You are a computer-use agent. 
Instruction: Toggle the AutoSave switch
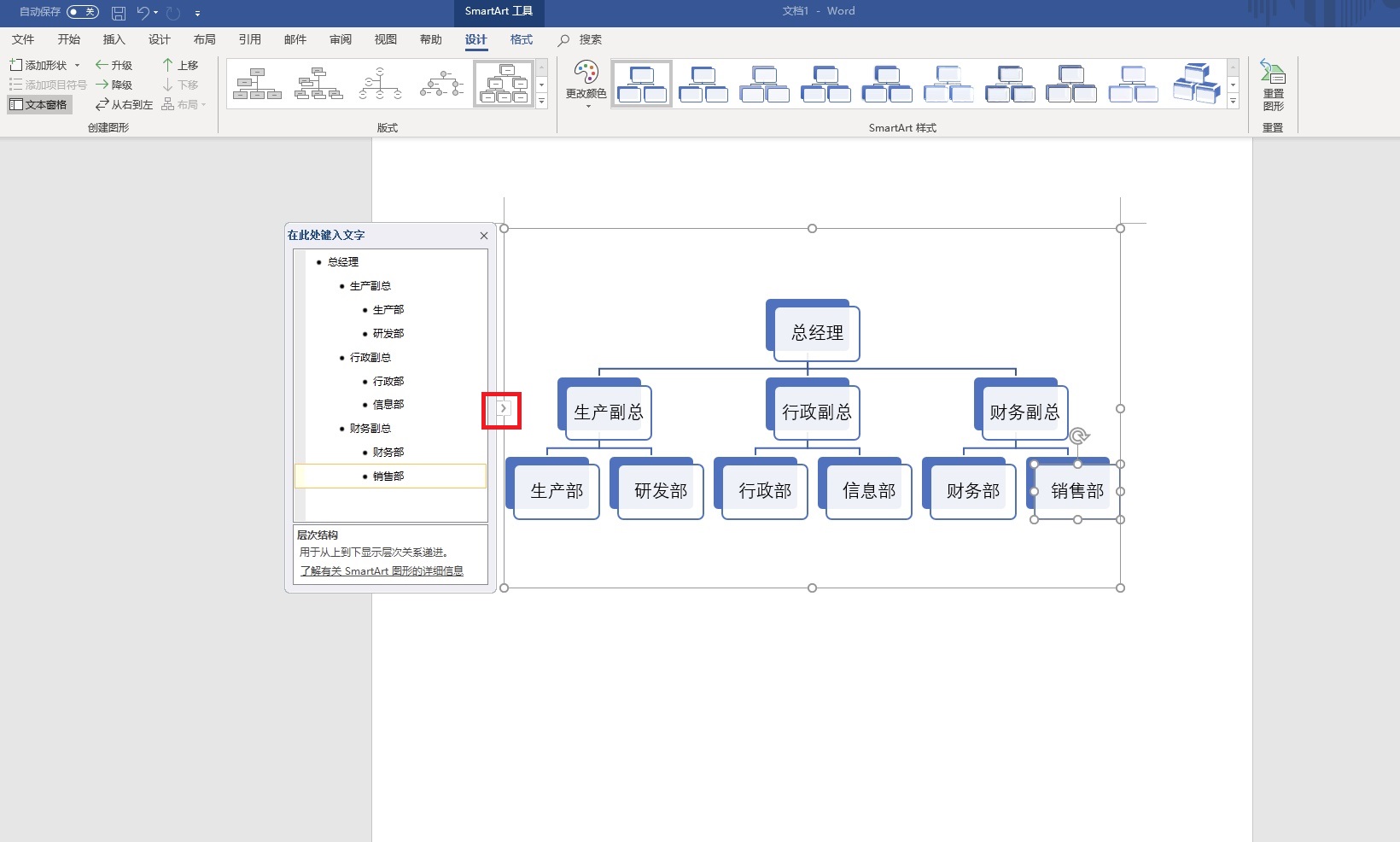(83, 12)
